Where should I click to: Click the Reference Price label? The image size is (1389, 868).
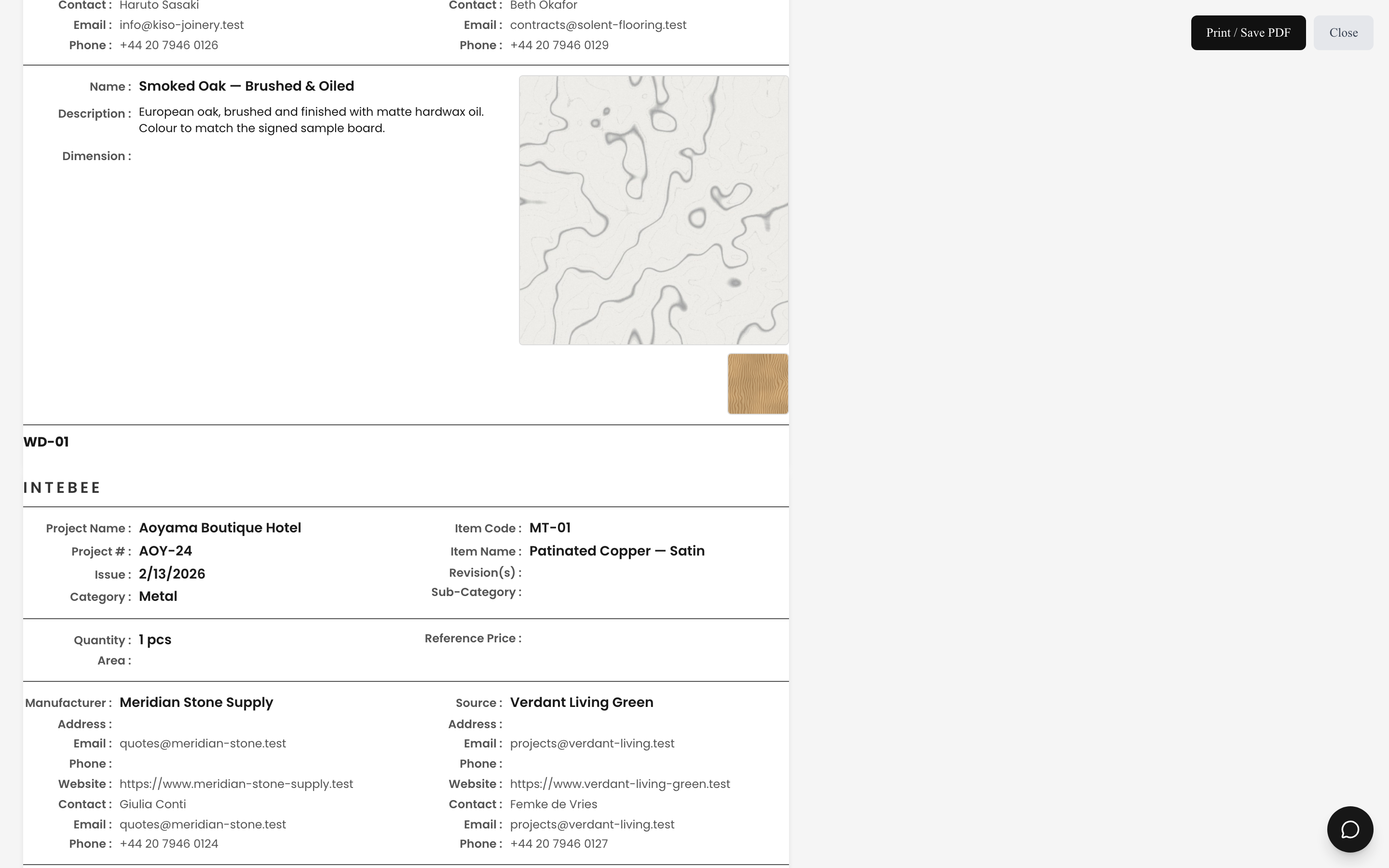473,638
